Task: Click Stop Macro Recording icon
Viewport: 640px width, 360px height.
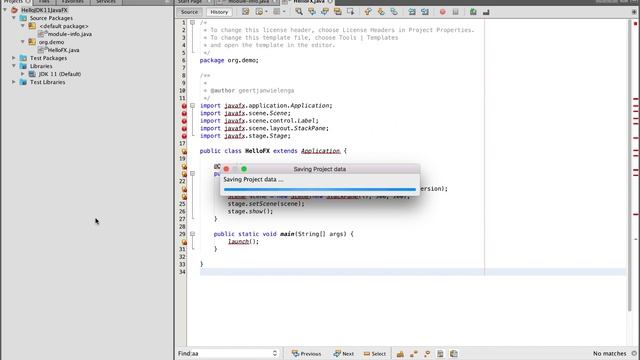Action: click(x=456, y=12)
